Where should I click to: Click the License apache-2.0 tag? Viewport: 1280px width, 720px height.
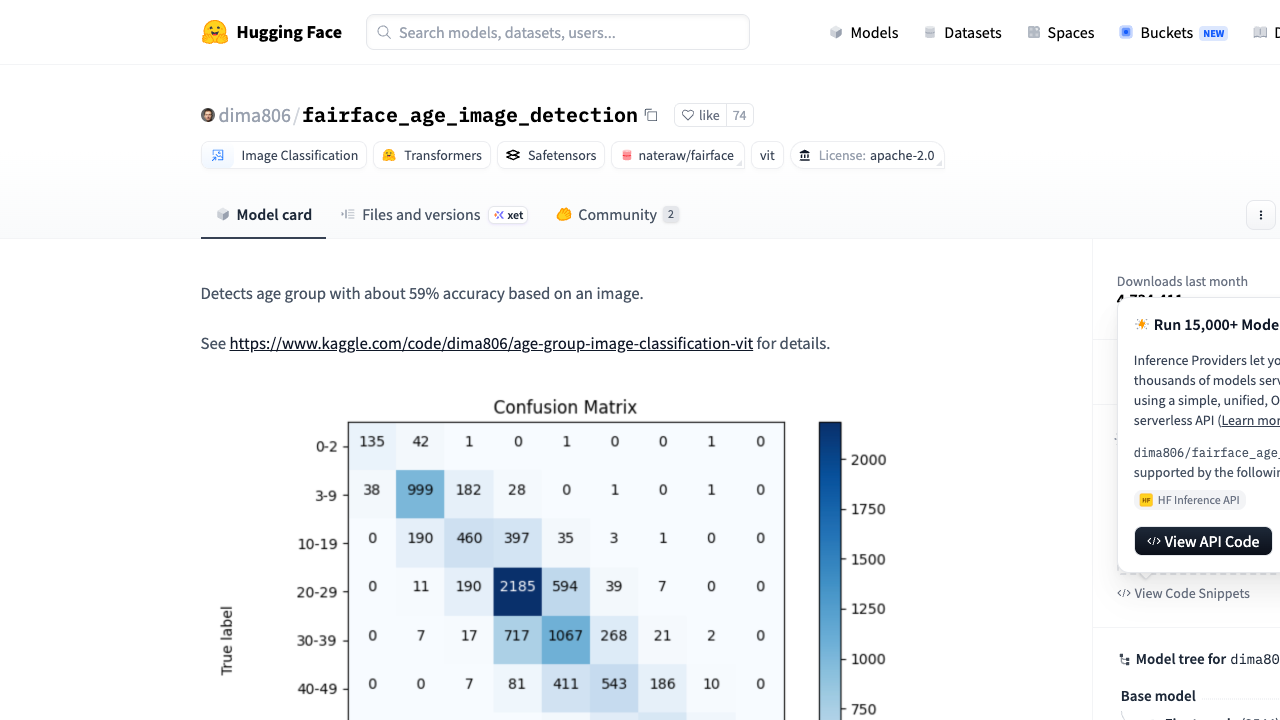pos(867,155)
